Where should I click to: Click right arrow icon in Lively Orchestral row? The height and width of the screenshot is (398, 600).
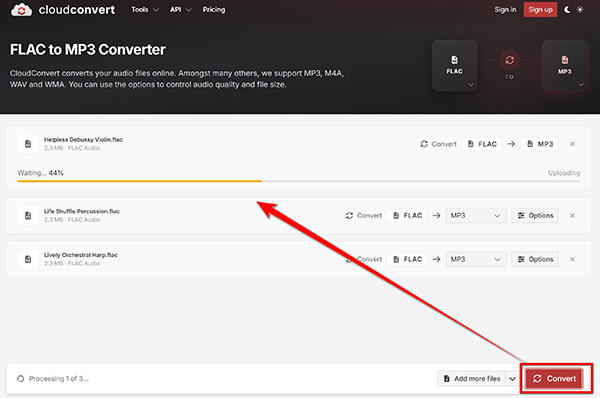437,259
